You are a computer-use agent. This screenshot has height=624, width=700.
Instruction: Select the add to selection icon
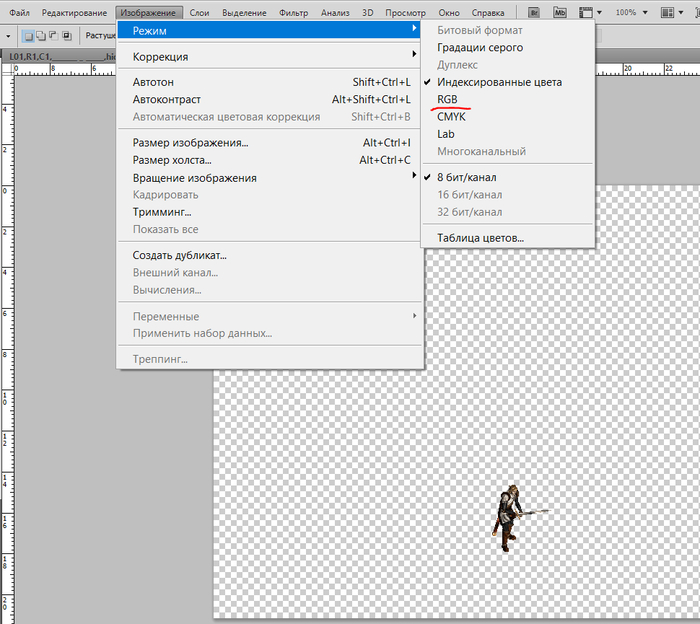(40, 35)
